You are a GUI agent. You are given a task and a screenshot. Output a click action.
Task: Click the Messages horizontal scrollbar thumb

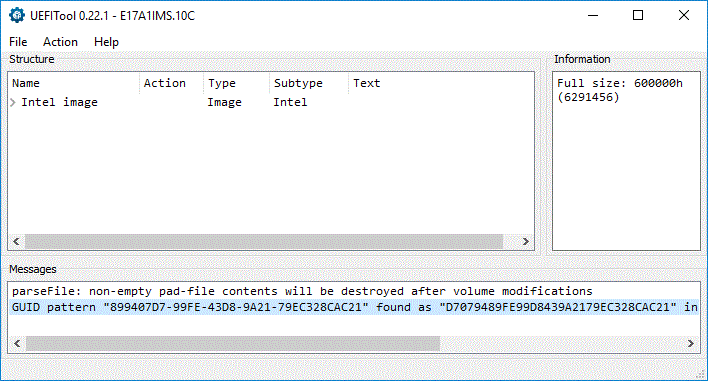coord(233,344)
